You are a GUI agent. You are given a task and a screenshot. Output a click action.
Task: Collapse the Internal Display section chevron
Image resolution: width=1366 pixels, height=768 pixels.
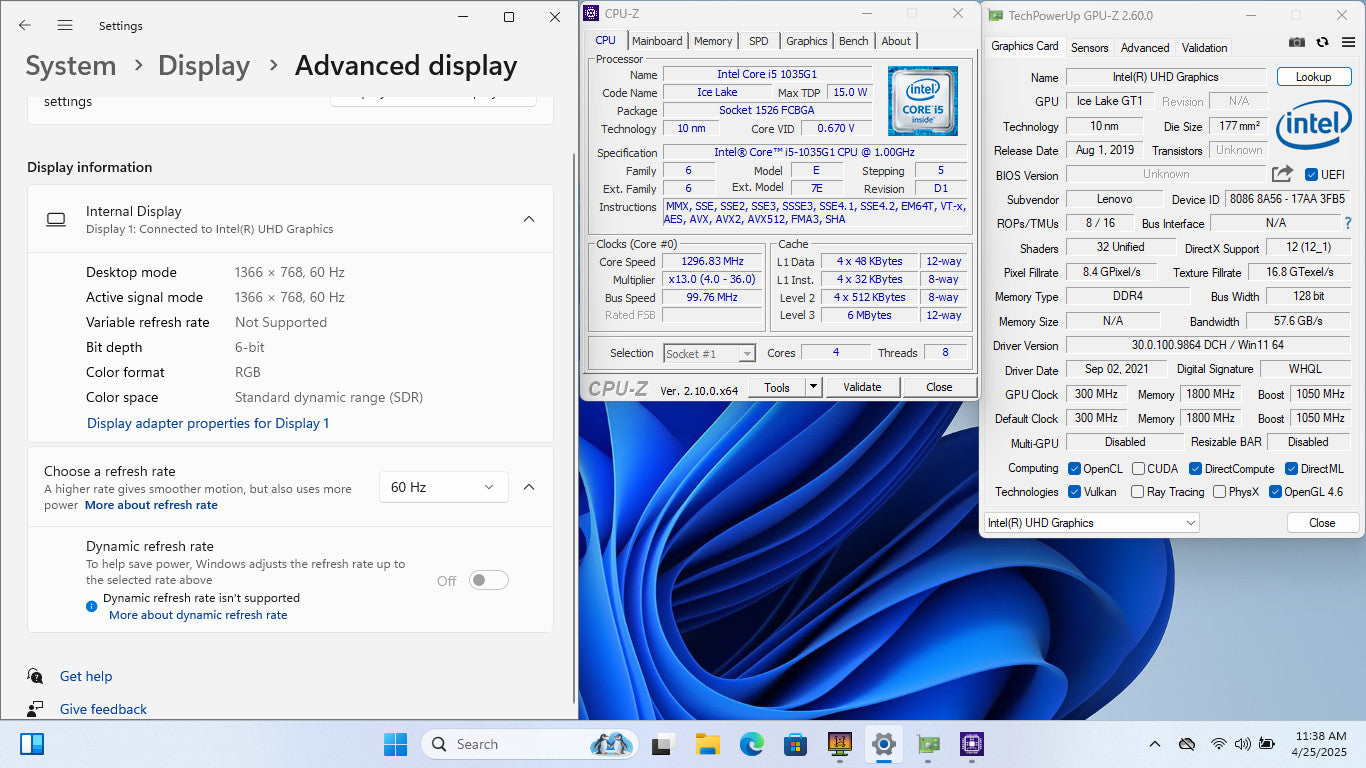pos(529,219)
